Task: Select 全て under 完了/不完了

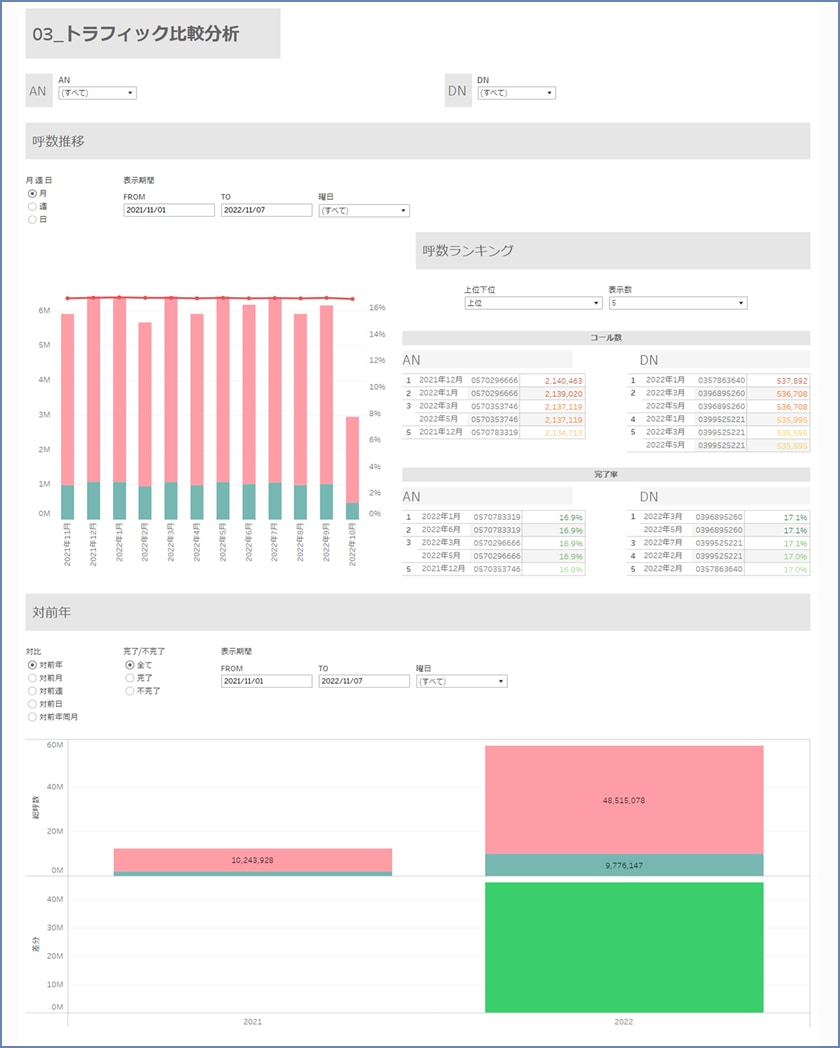Action: (x=130, y=665)
